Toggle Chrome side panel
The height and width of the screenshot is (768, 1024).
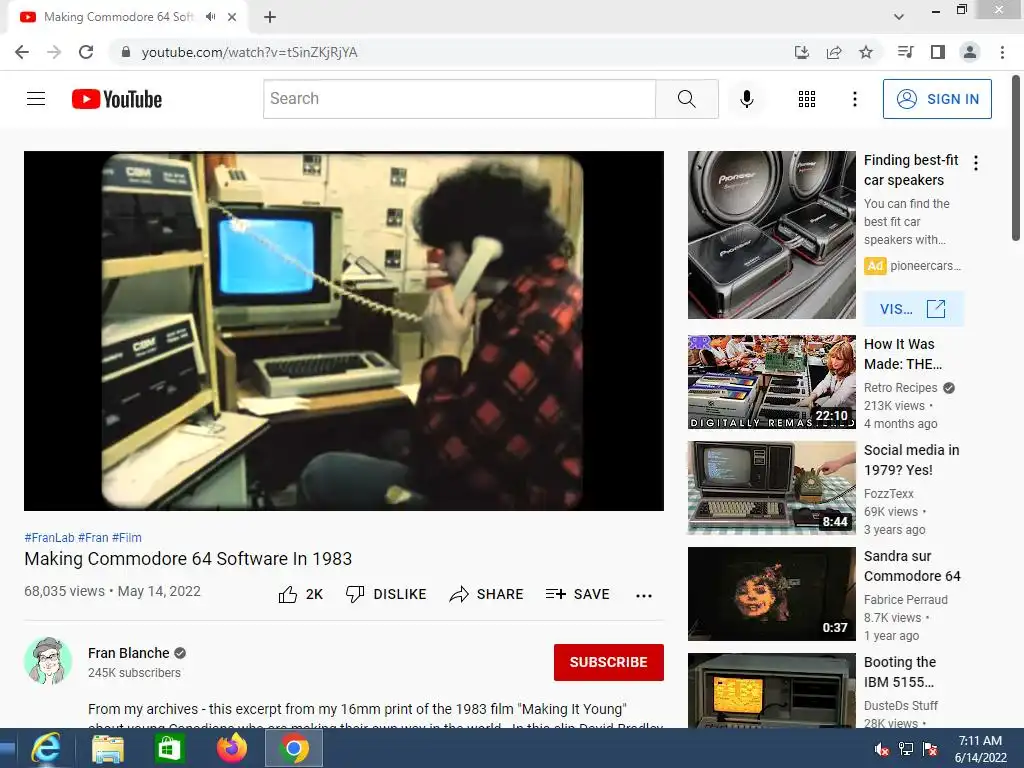click(x=938, y=52)
